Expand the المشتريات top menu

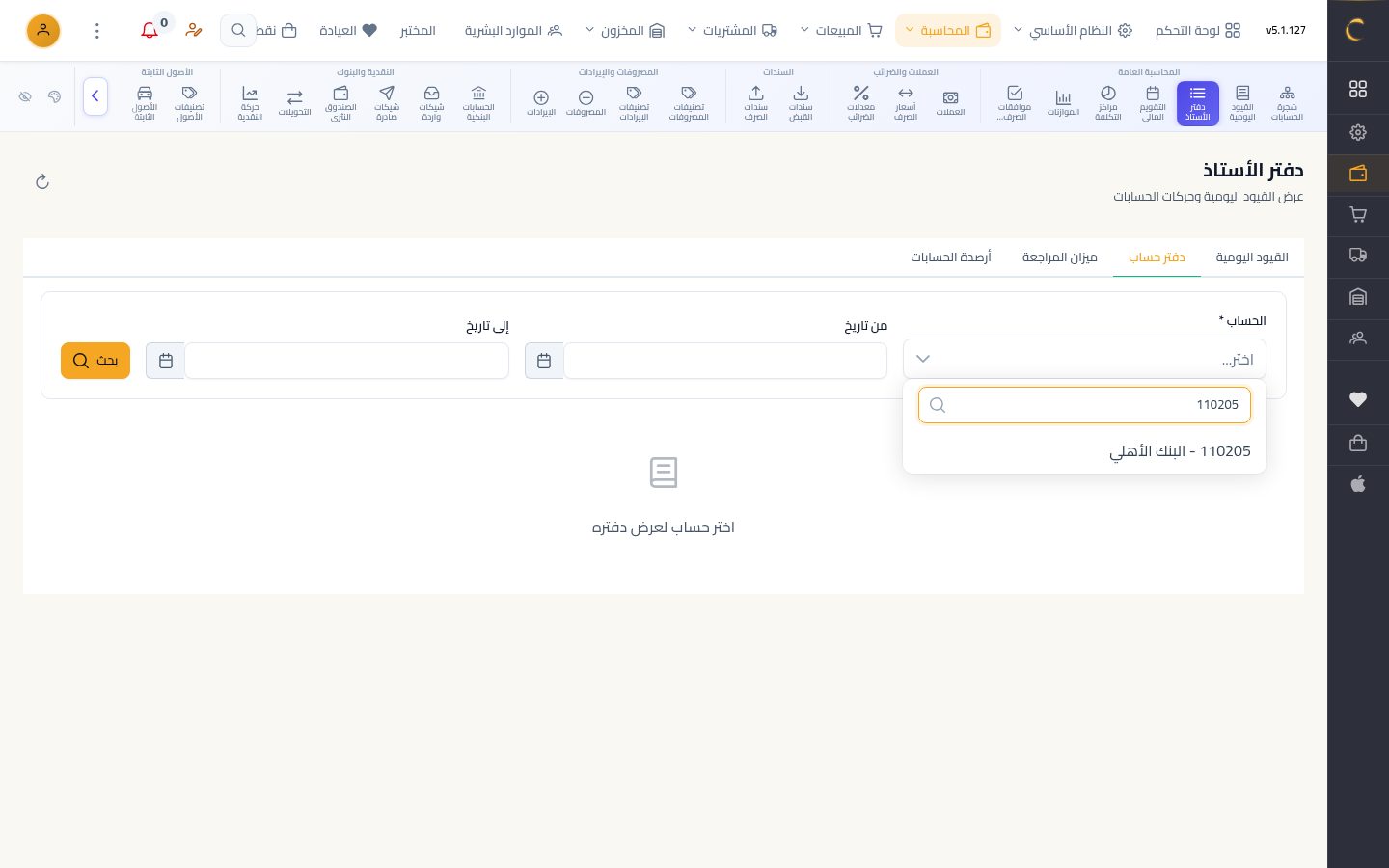(x=733, y=31)
